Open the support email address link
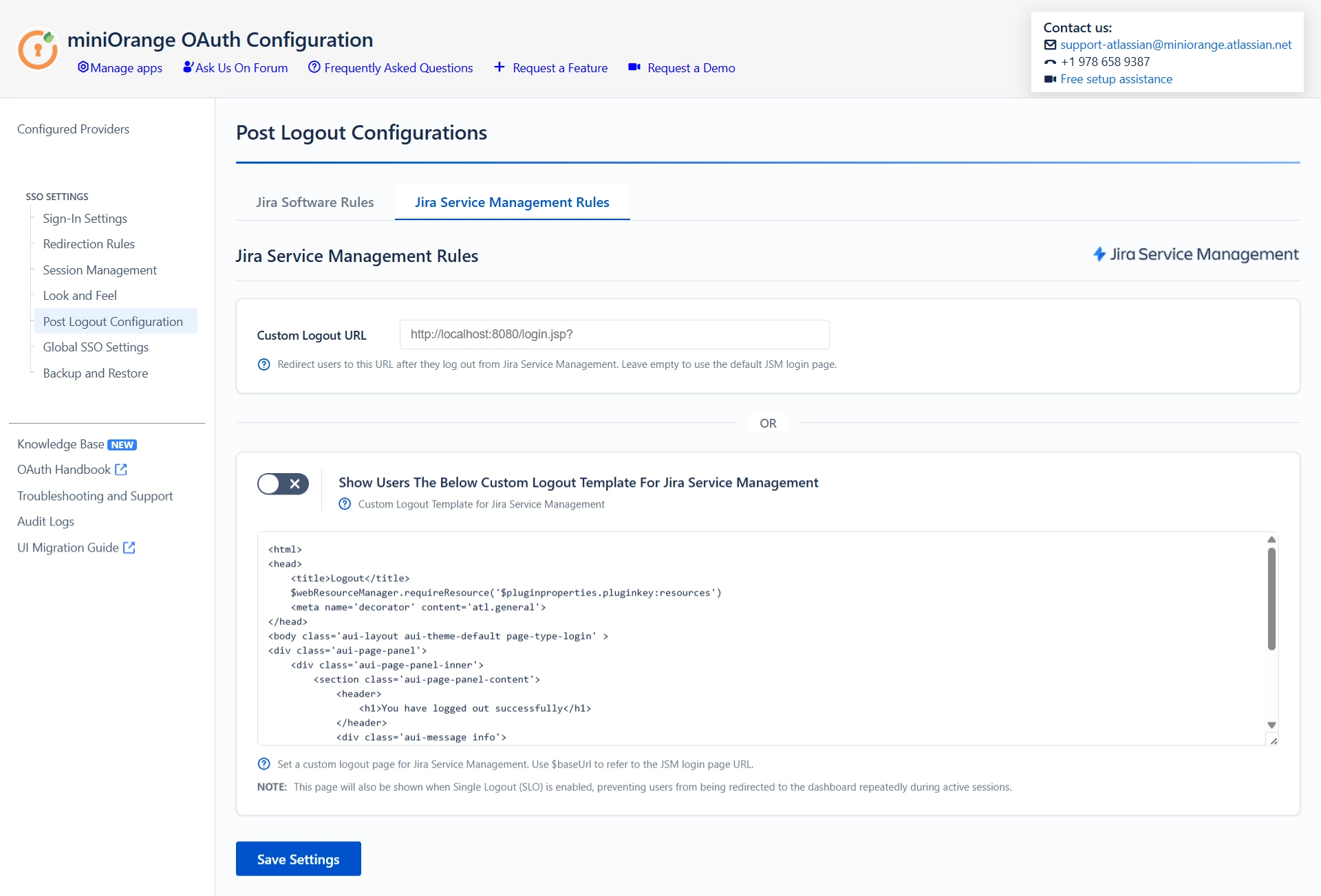 pos(1176,45)
